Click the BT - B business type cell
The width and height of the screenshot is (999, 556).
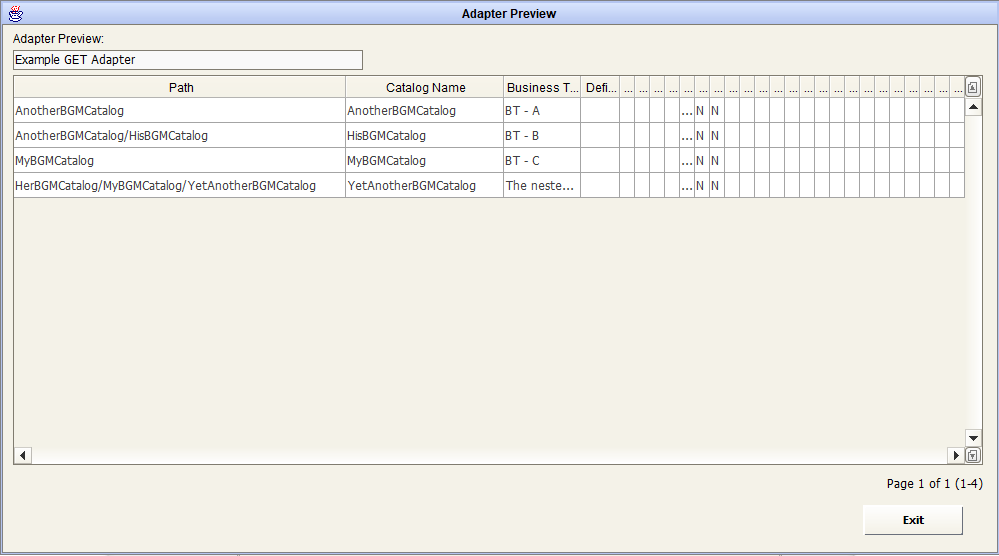[x=542, y=136]
